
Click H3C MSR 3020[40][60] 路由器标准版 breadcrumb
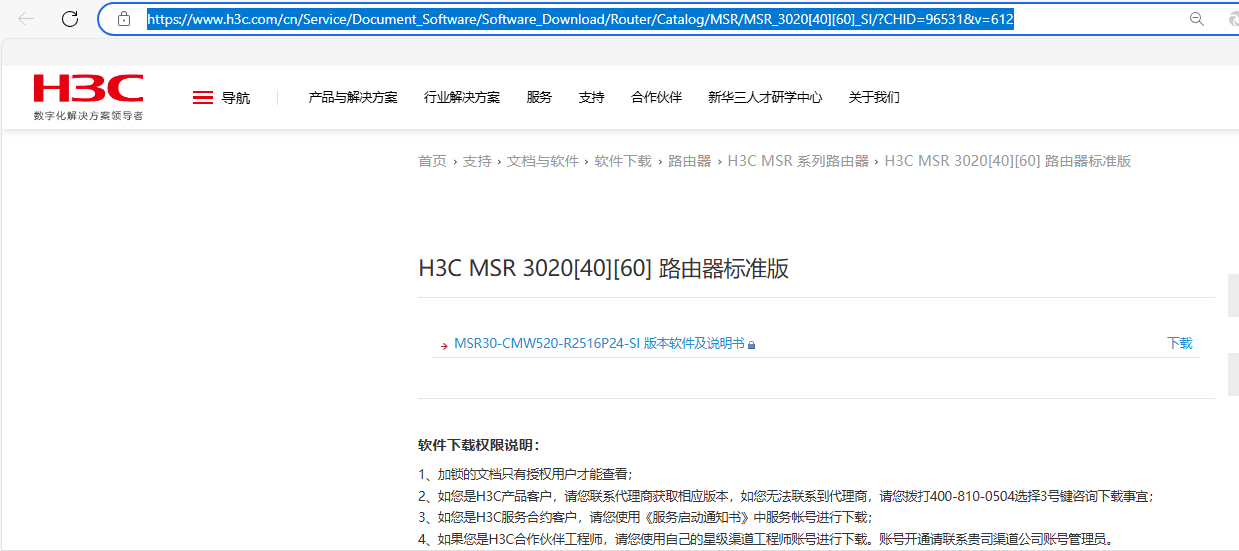(1008, 161)
